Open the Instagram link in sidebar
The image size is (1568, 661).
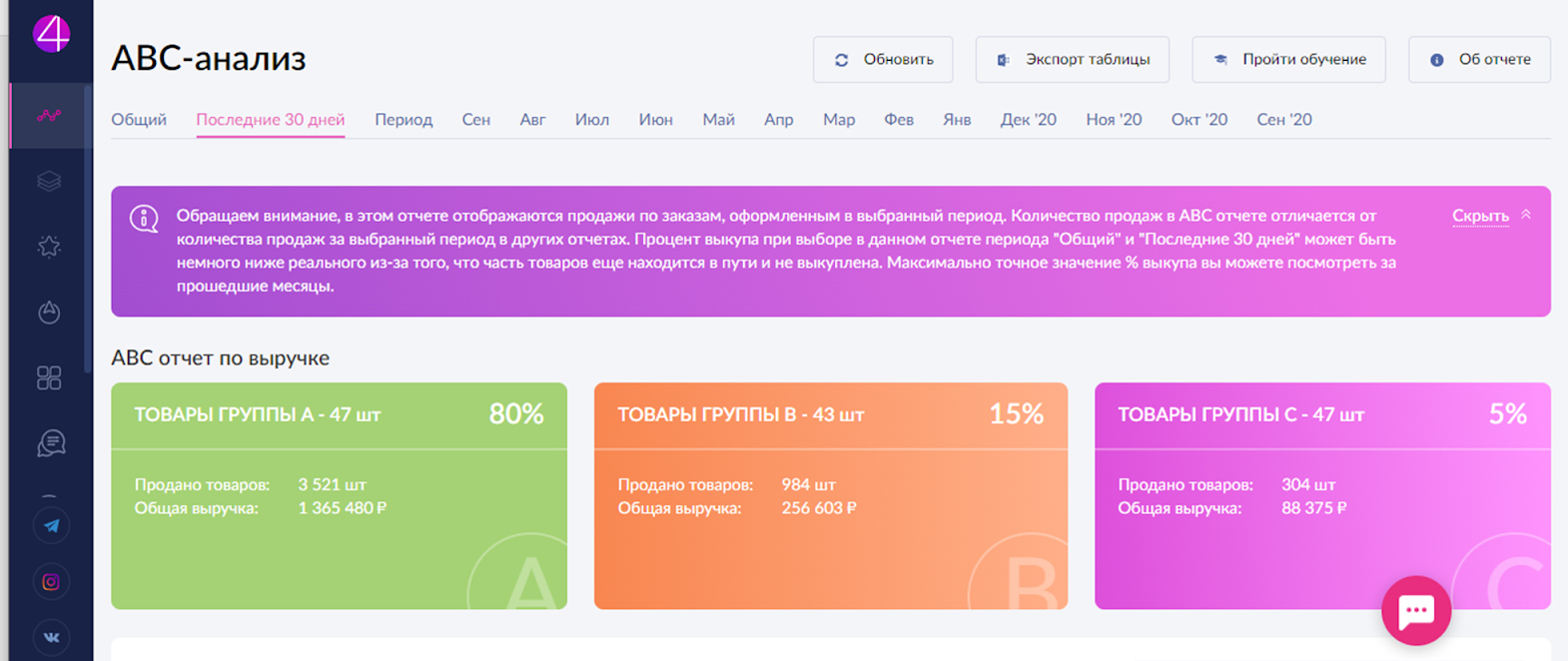tap(51, 581)
